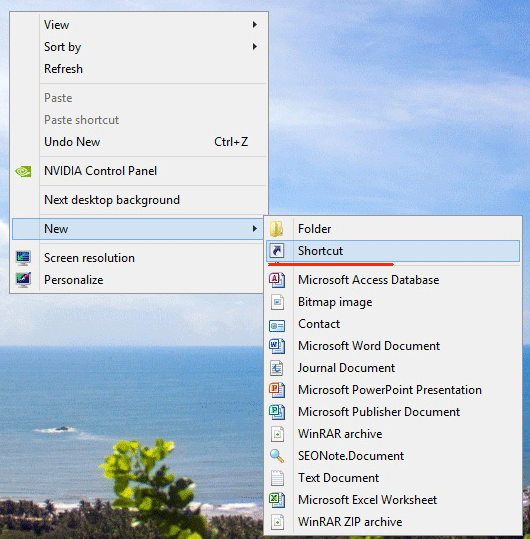Click the Journal Document icon
Image resolution: width=530 pixels, height=539 pixels.
[277, 368]
